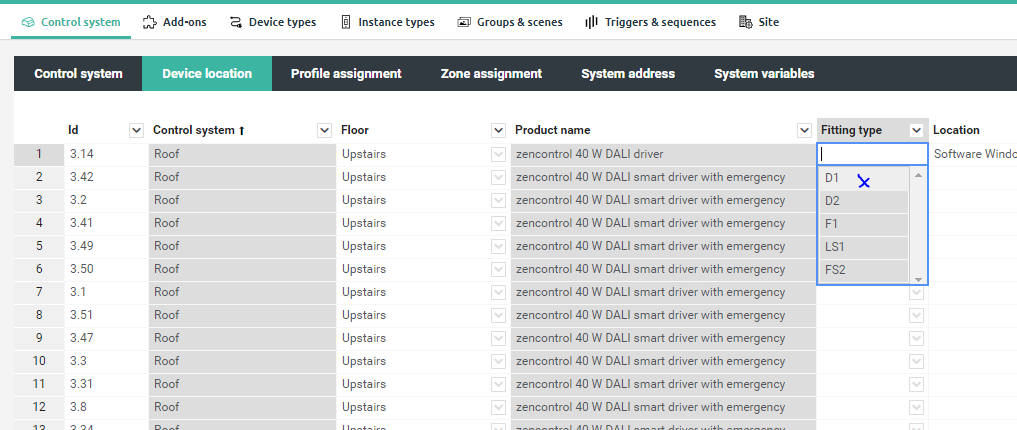
Task: Open the Profile assignment sub-tab
Action: (346, 74)
